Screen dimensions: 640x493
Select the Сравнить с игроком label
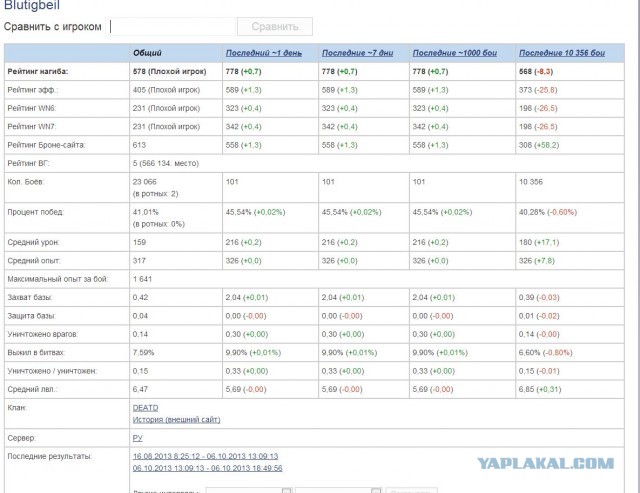pyautogui.click(x=53, y=27)
